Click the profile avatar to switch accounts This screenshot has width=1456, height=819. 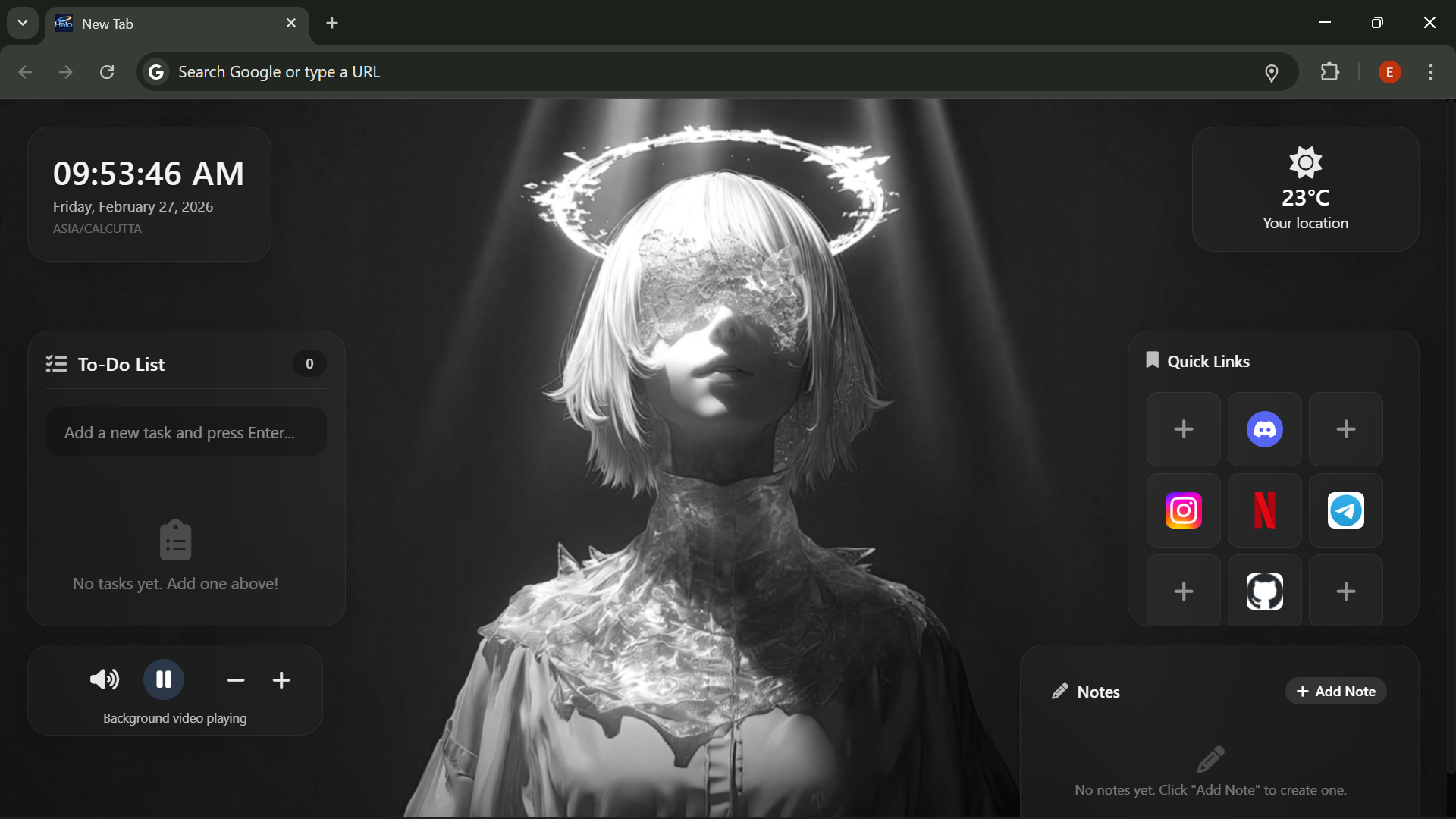point(1390,72)
